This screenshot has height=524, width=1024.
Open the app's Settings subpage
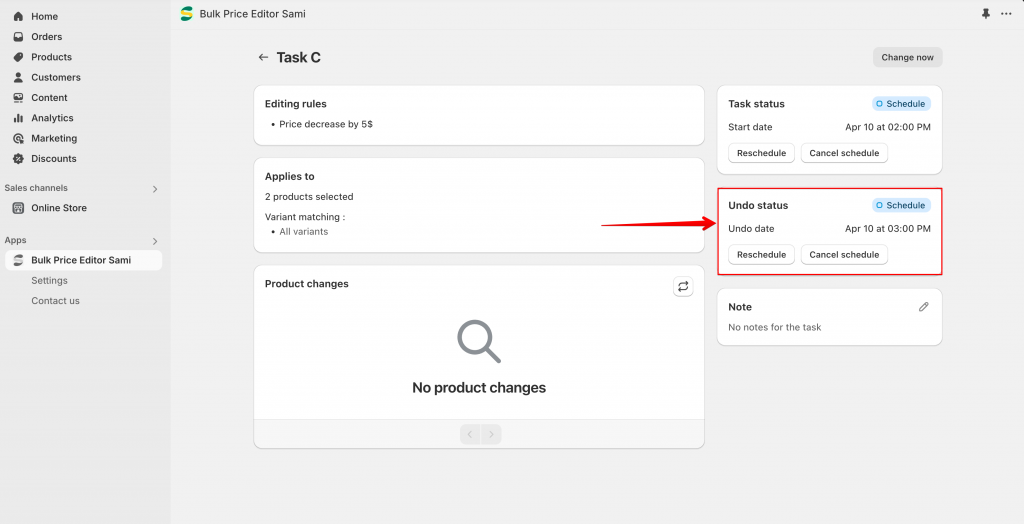point(50,280)
